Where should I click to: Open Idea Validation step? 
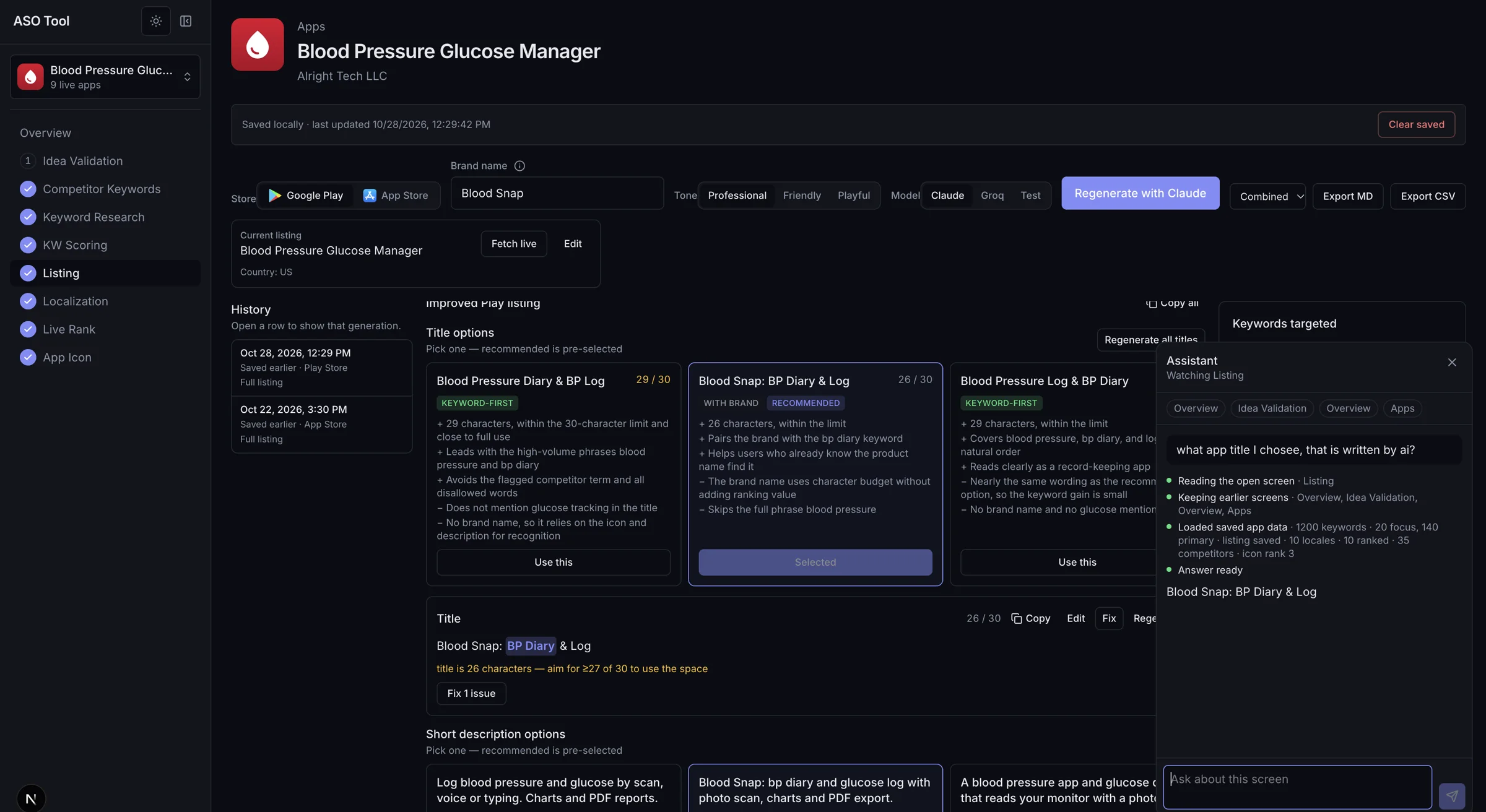(82, 161)
